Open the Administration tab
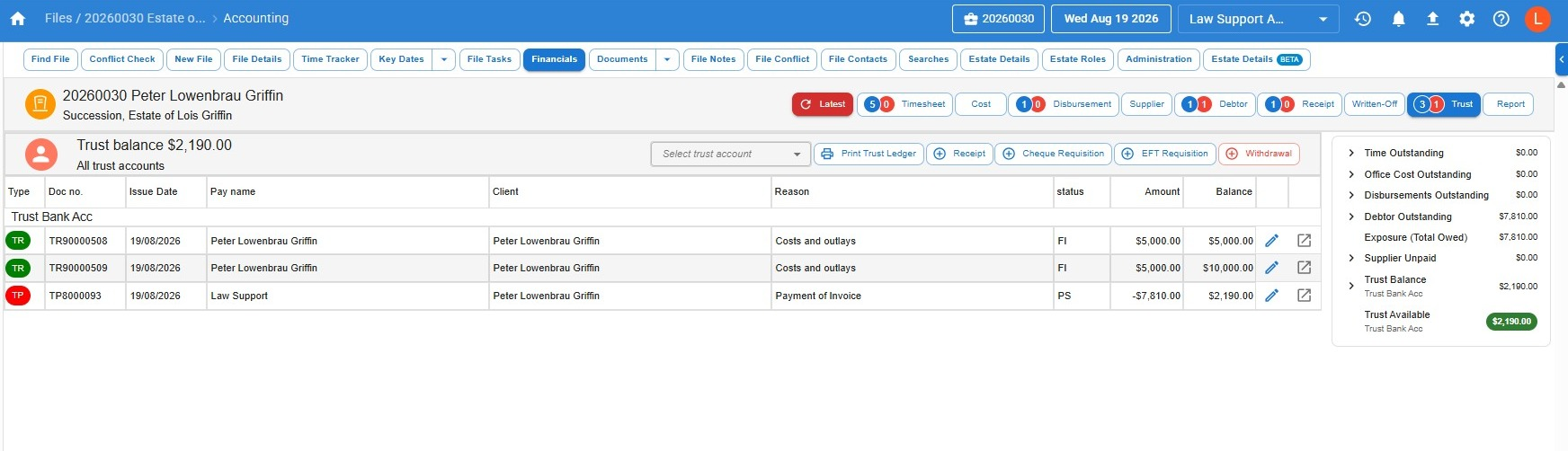This screenshot has height=451, width=1568. (x=1158, y=59)
